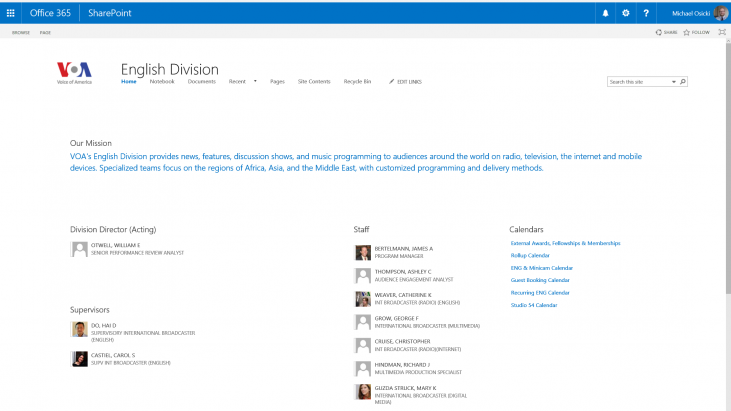Click the Edit Links pencil icon

[392, 82]
